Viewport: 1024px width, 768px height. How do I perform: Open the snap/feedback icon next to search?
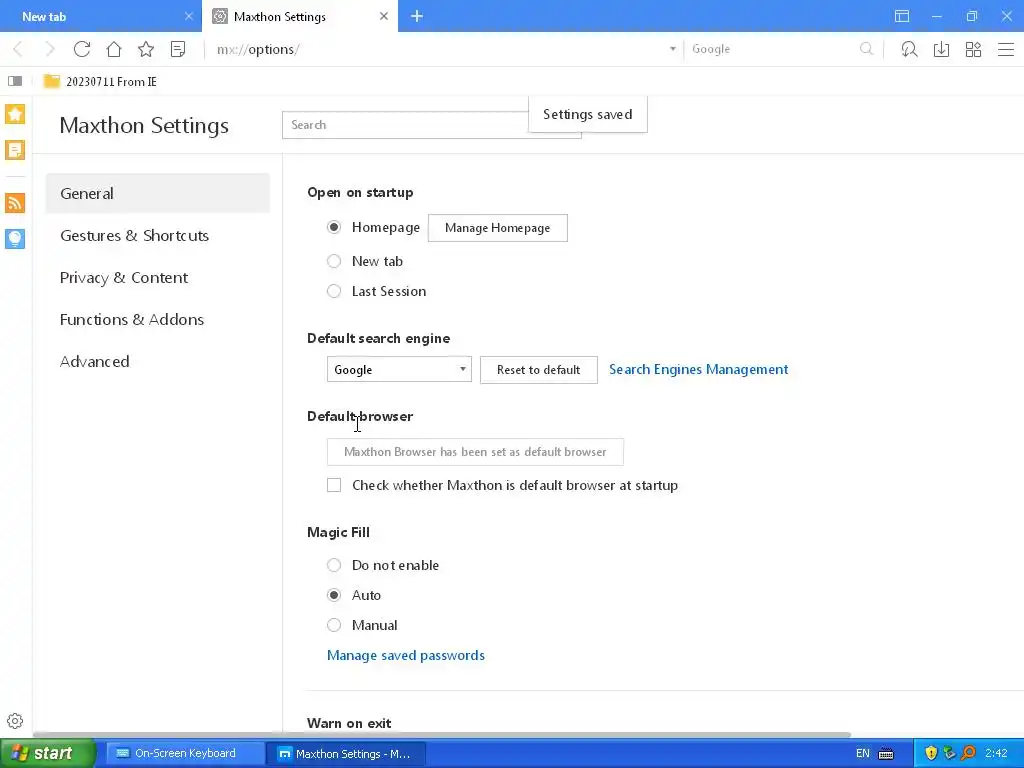pos(909,49)
